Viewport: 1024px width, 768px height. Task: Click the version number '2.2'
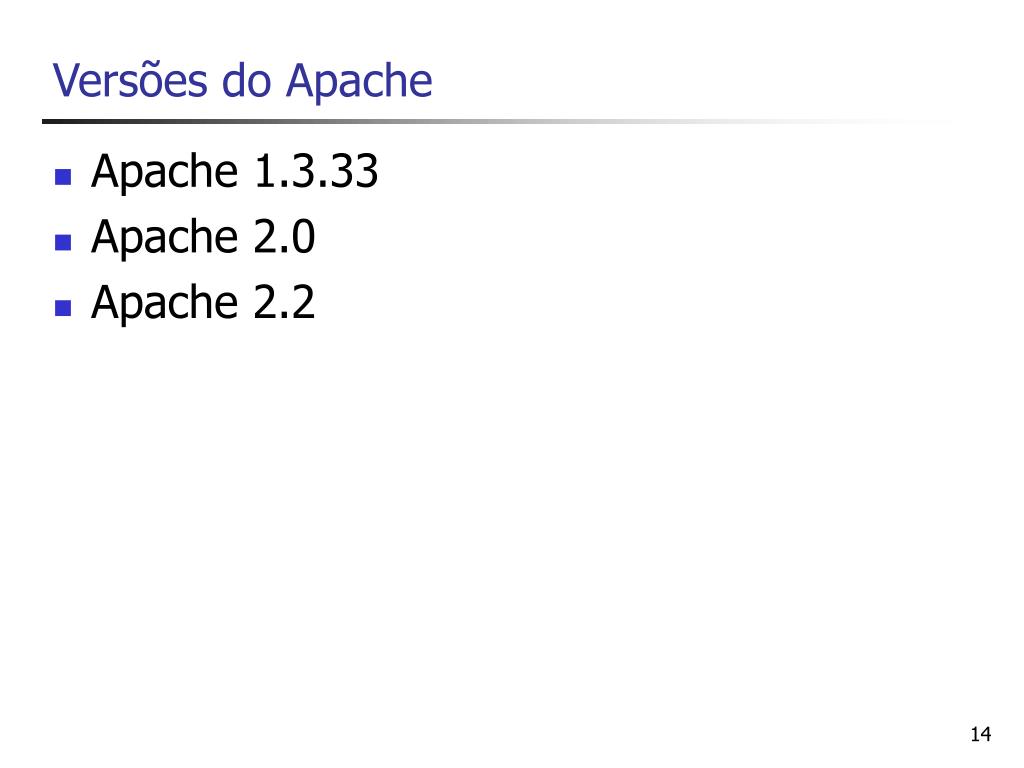(x=284, y=302)
